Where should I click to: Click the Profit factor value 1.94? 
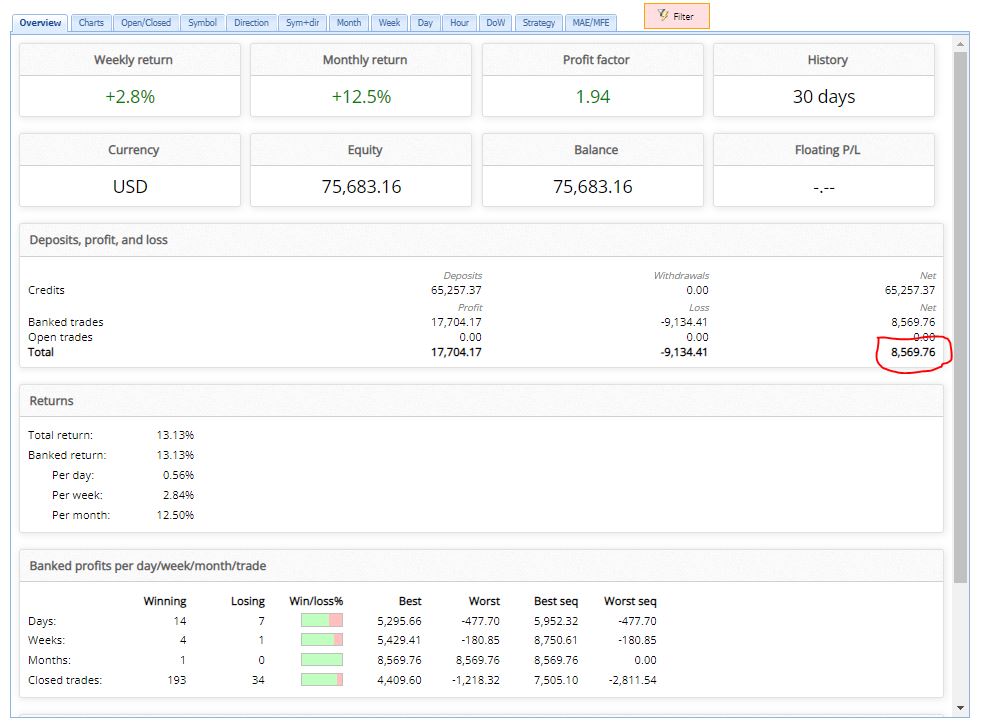(593, 97)
